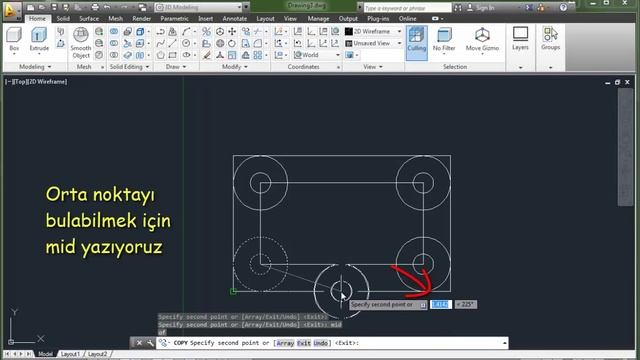The height and width of the screenshot is (360, 640).
Task: Click the Smooth Object mesh tool
Action: point(81,43)
